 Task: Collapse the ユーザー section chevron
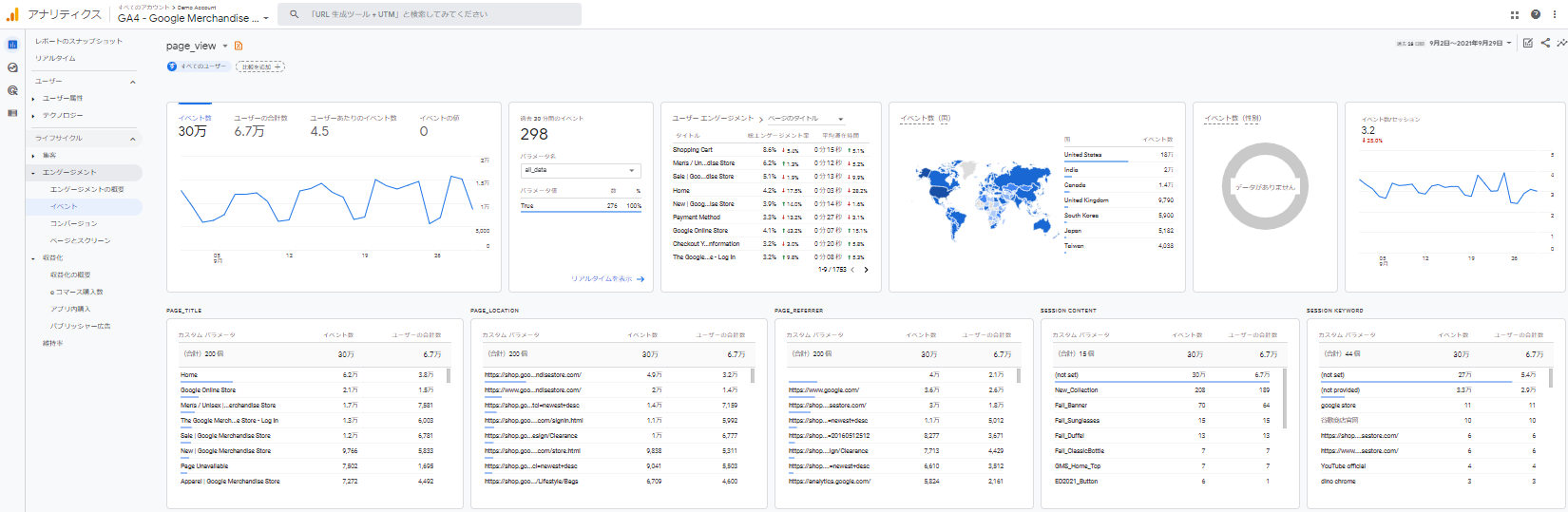(x=132, y=82)
